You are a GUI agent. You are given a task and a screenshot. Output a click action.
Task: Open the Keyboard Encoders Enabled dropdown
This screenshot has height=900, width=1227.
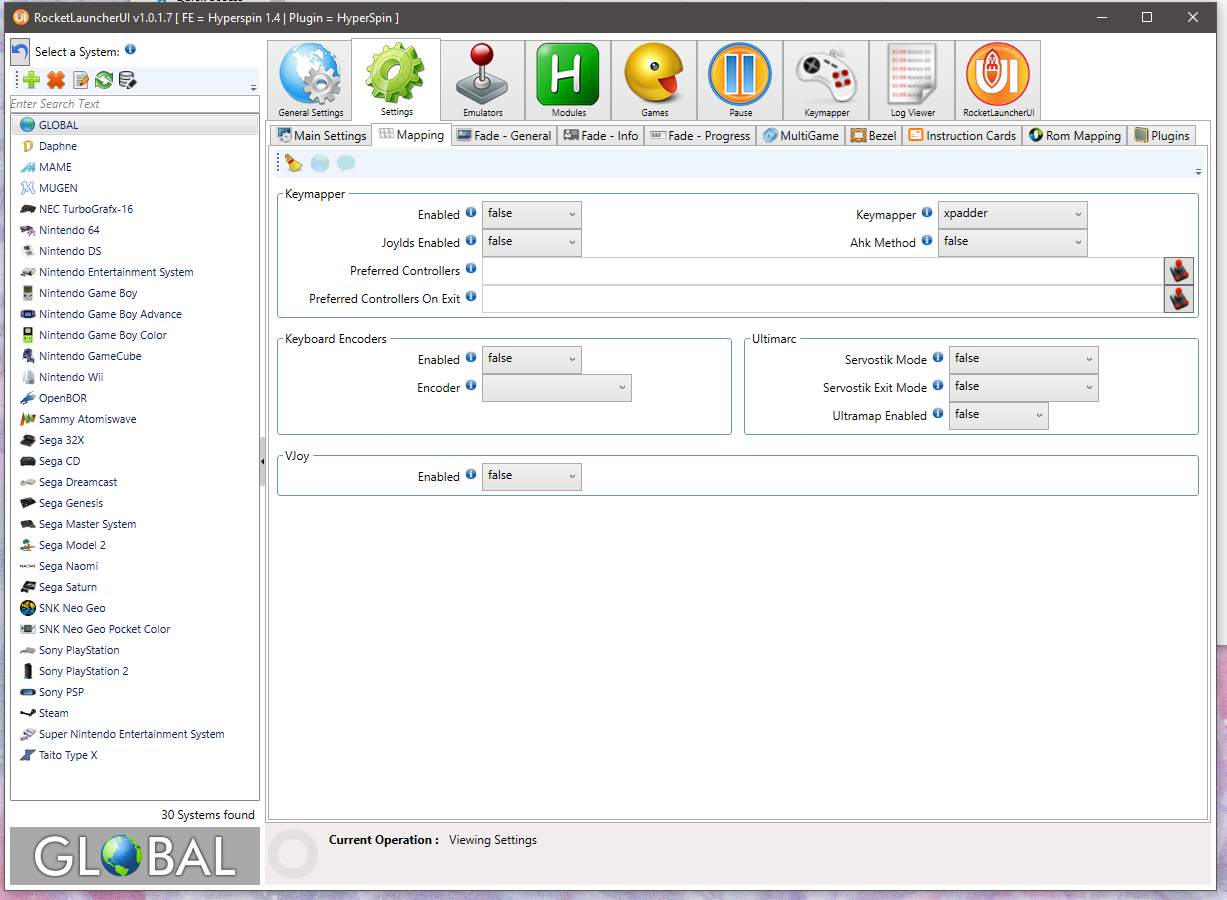point(531,360)
